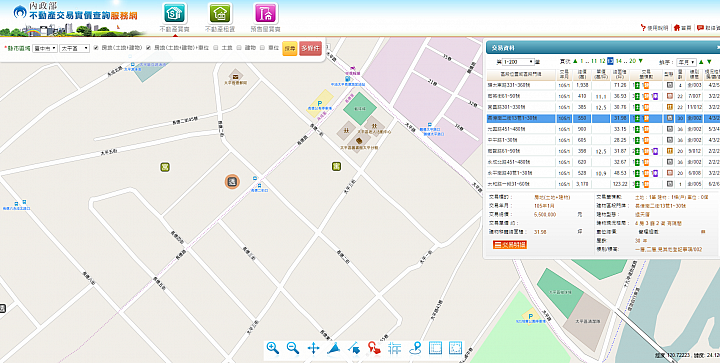
Task: Click the building type icon in the 385 row
Action: [x=670, y=107]
